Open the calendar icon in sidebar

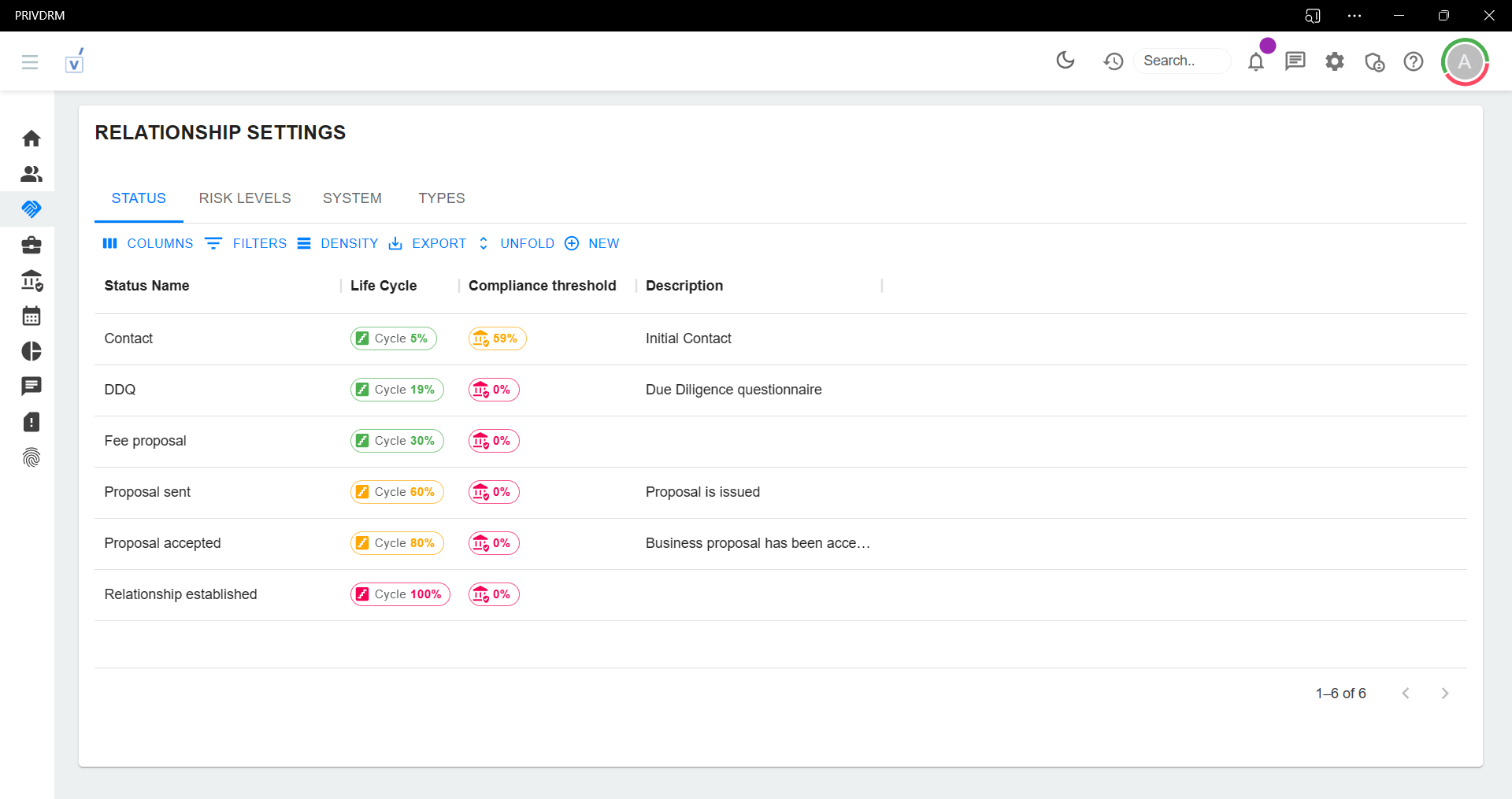31,316
